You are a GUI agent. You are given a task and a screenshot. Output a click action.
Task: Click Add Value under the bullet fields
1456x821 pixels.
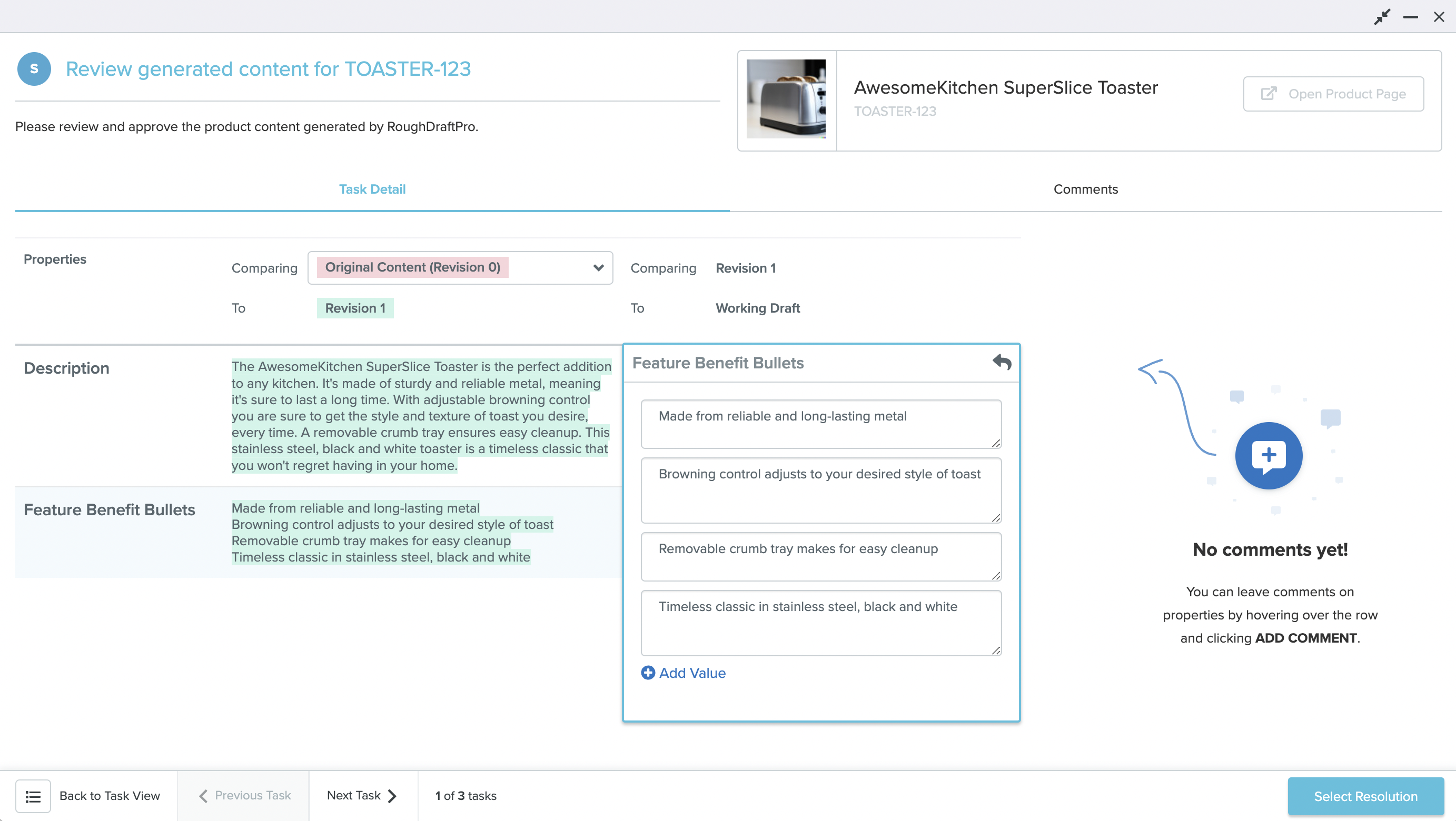coord(692,673)
